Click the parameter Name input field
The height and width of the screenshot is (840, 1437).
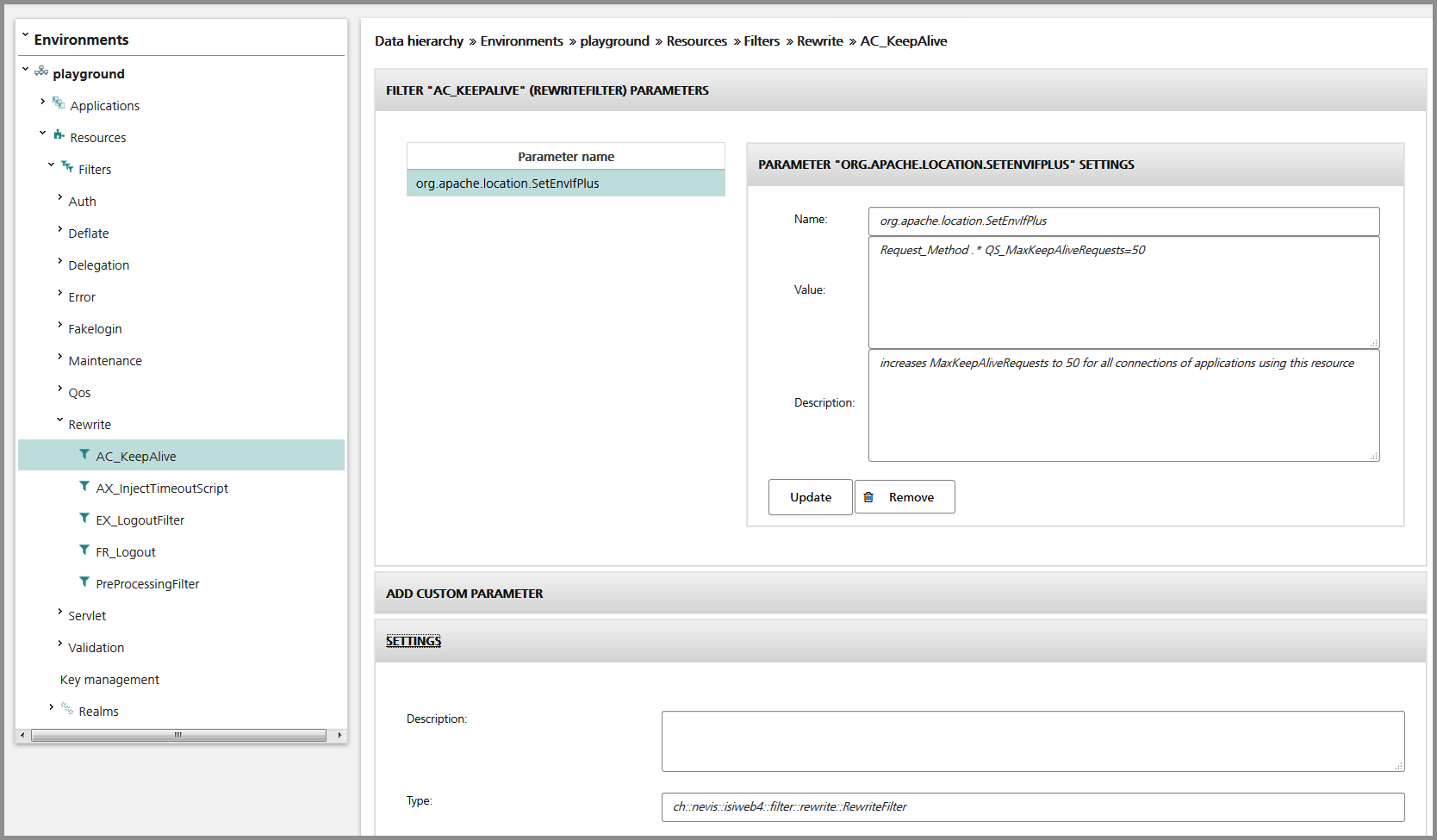coord(1124,221)
